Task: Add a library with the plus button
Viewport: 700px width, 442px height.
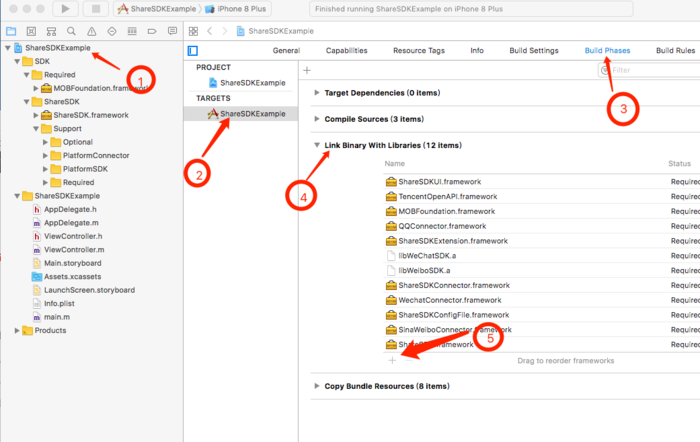Action: pos(392,360)
